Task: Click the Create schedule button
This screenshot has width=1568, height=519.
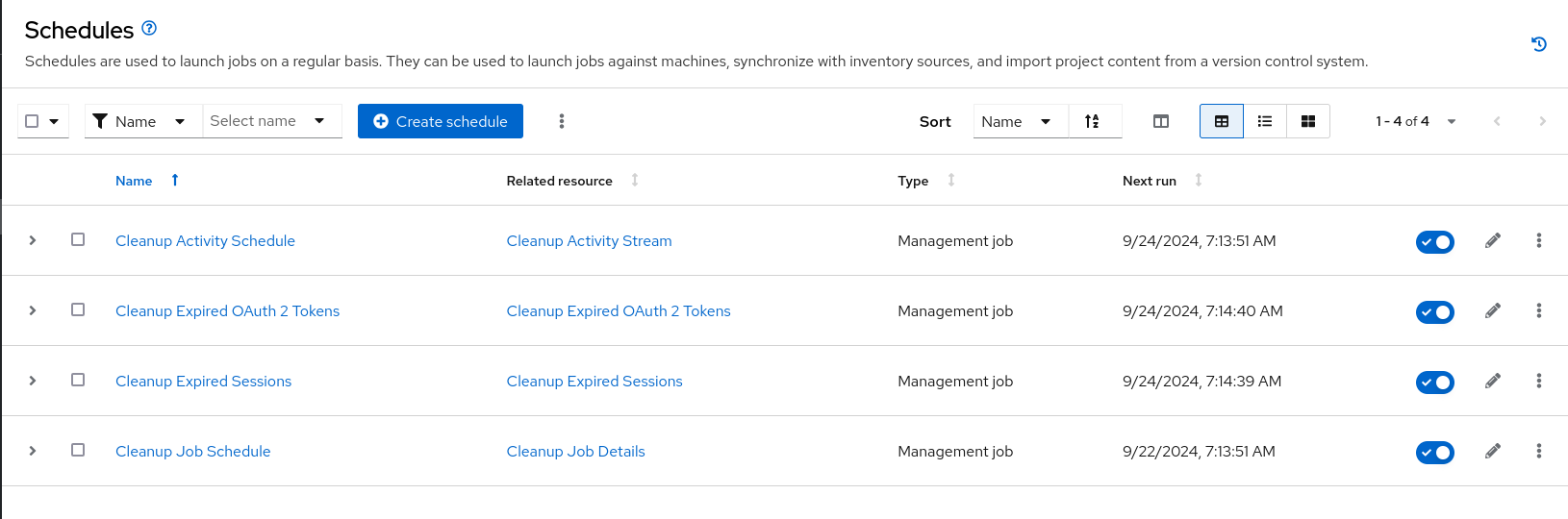Action: coord(441,121)
